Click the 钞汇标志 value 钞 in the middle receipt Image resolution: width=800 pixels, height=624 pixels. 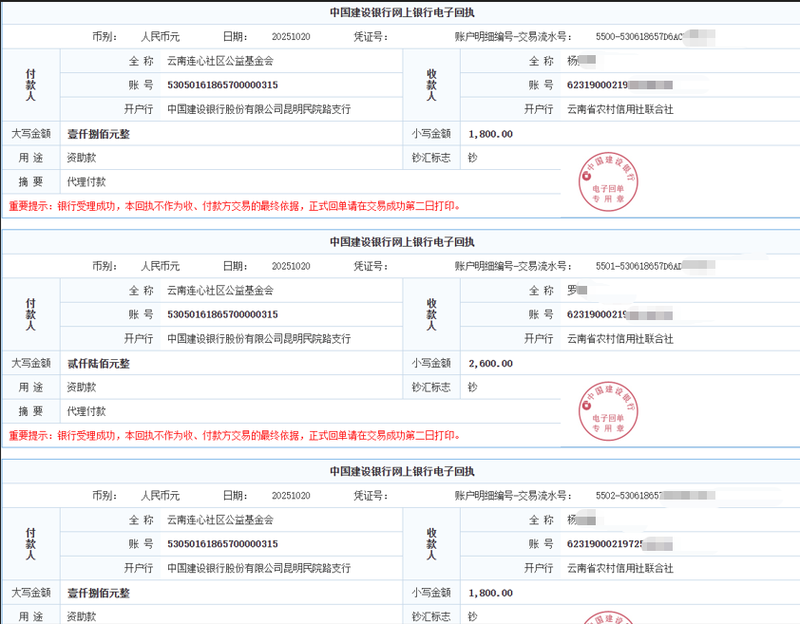(472, 387)
